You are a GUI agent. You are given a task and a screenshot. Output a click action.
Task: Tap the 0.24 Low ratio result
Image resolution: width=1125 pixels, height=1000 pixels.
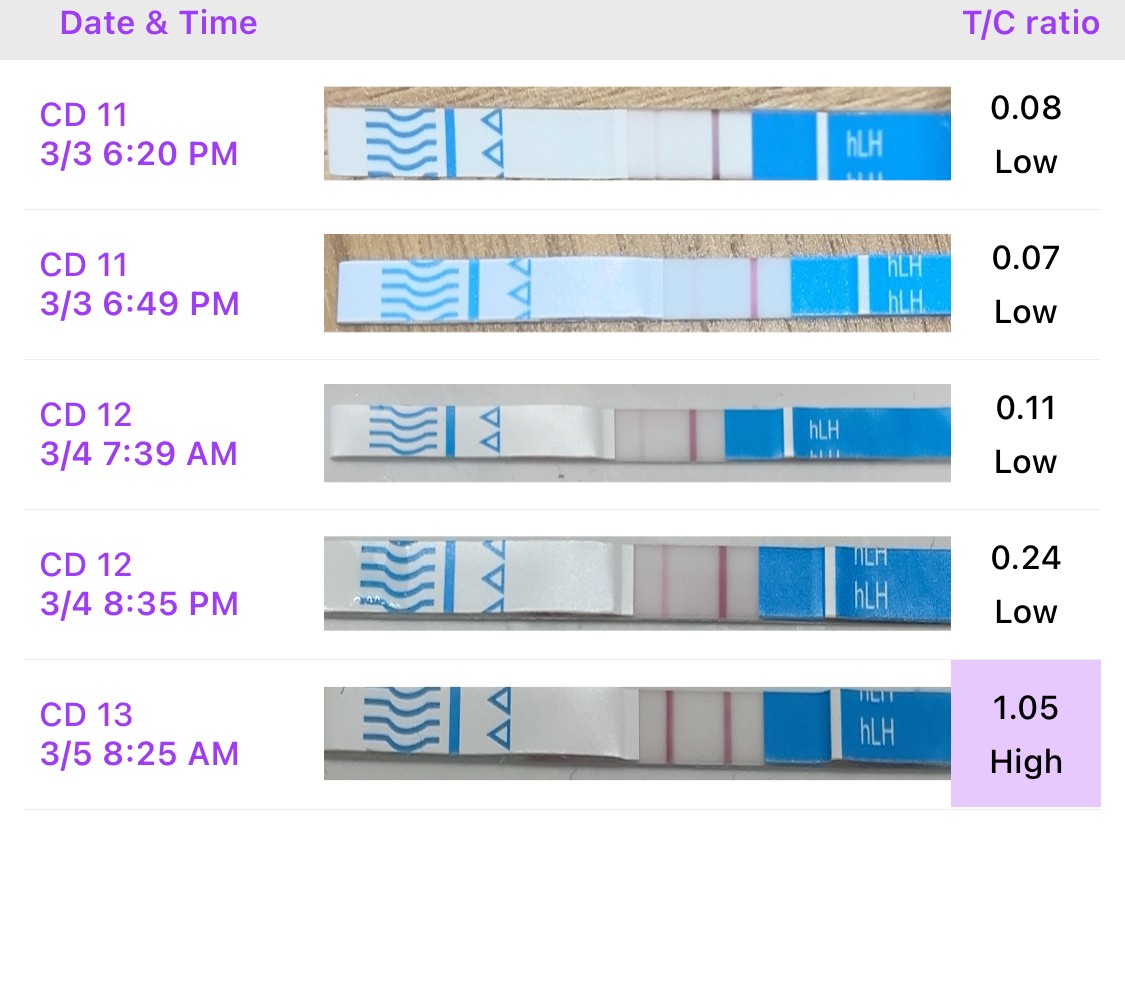(1025, 584)
